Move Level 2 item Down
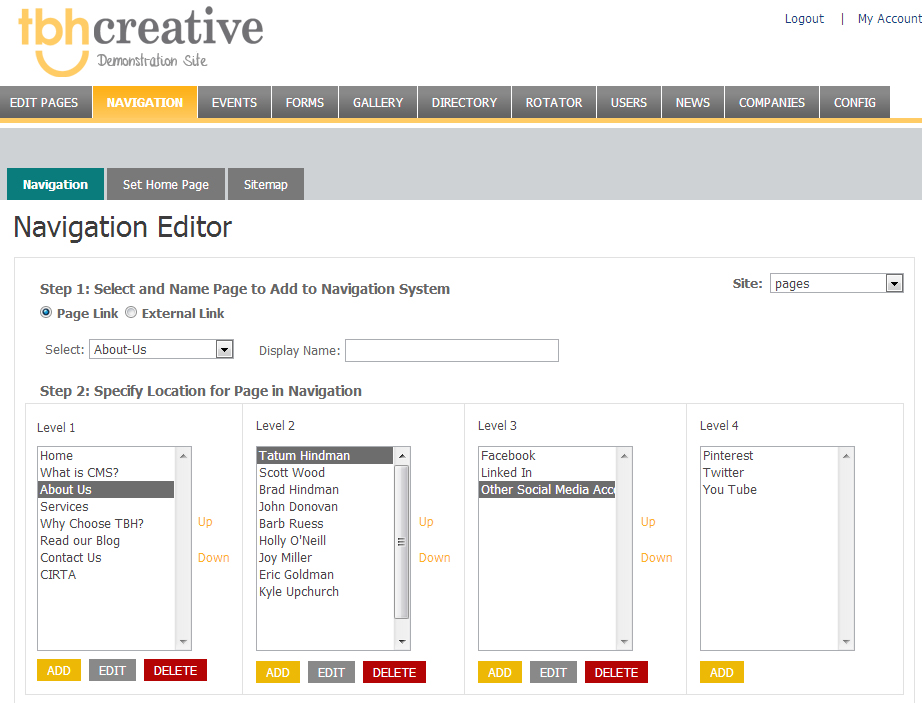This screenshot has height=703, width=922. tap(434, 558)
